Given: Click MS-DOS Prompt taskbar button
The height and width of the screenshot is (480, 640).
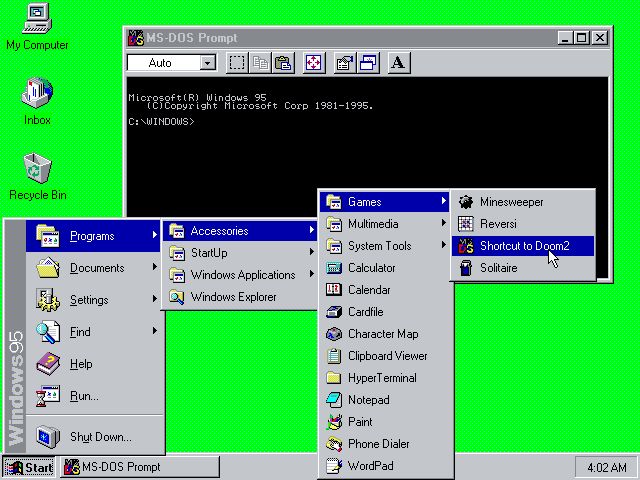Looking at the screenshot, I should point(141,467).
